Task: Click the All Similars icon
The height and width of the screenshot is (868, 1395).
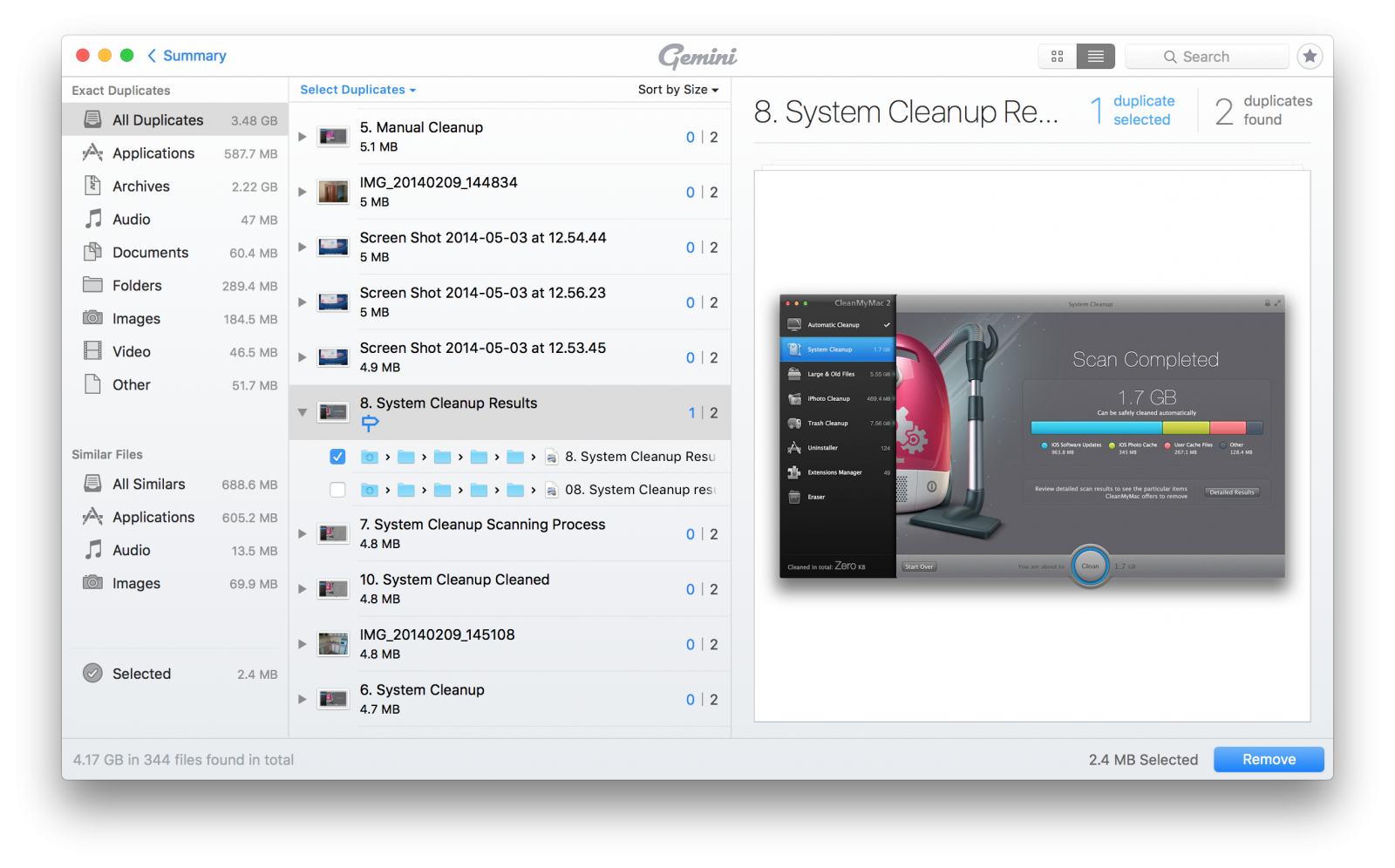Action: coord(92,484)
